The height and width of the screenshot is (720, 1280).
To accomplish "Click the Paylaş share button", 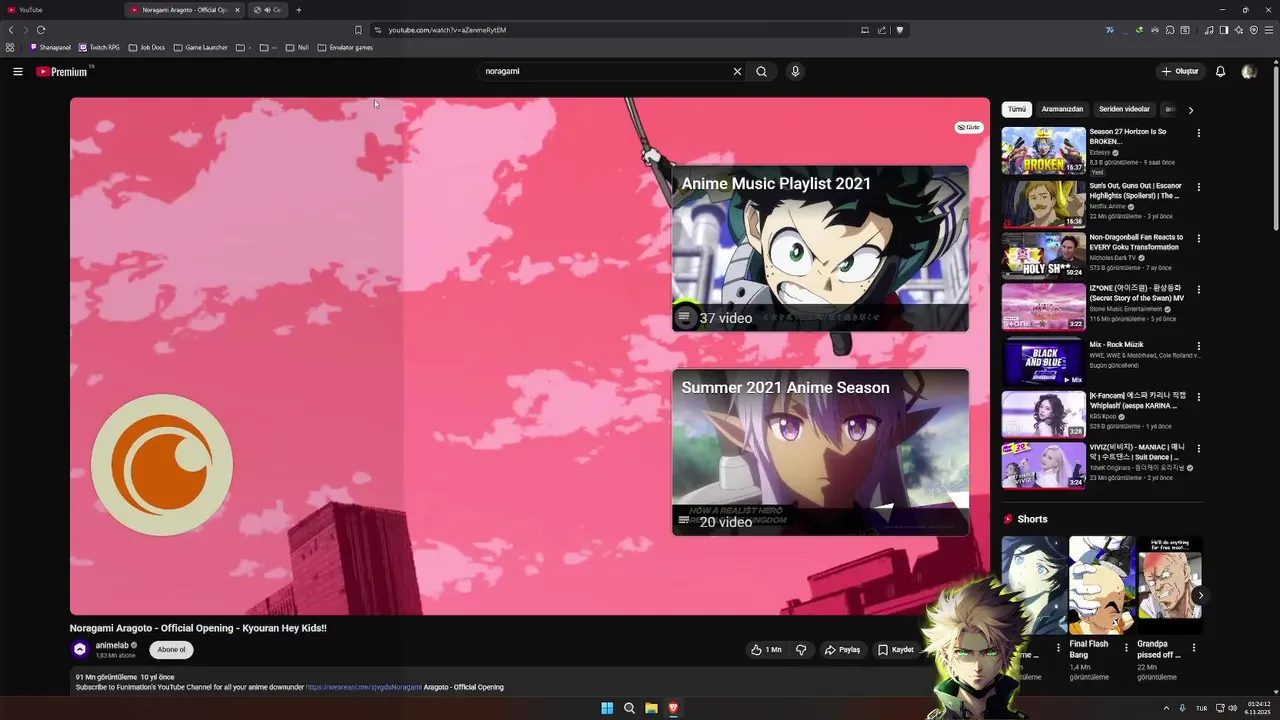I will [x=842, y=650].
